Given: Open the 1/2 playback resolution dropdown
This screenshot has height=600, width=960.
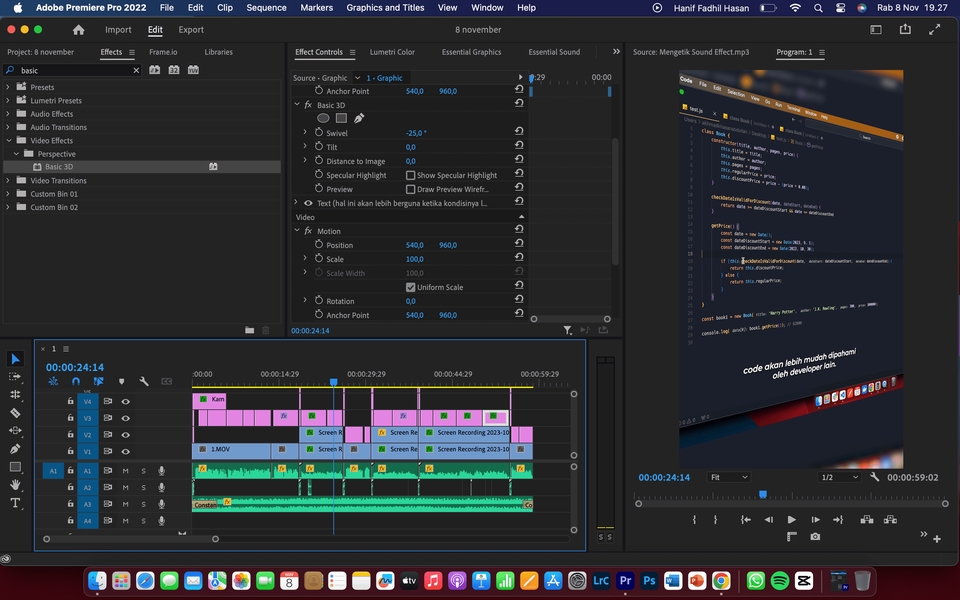Looking at the screenshot, I should [840, 477].
